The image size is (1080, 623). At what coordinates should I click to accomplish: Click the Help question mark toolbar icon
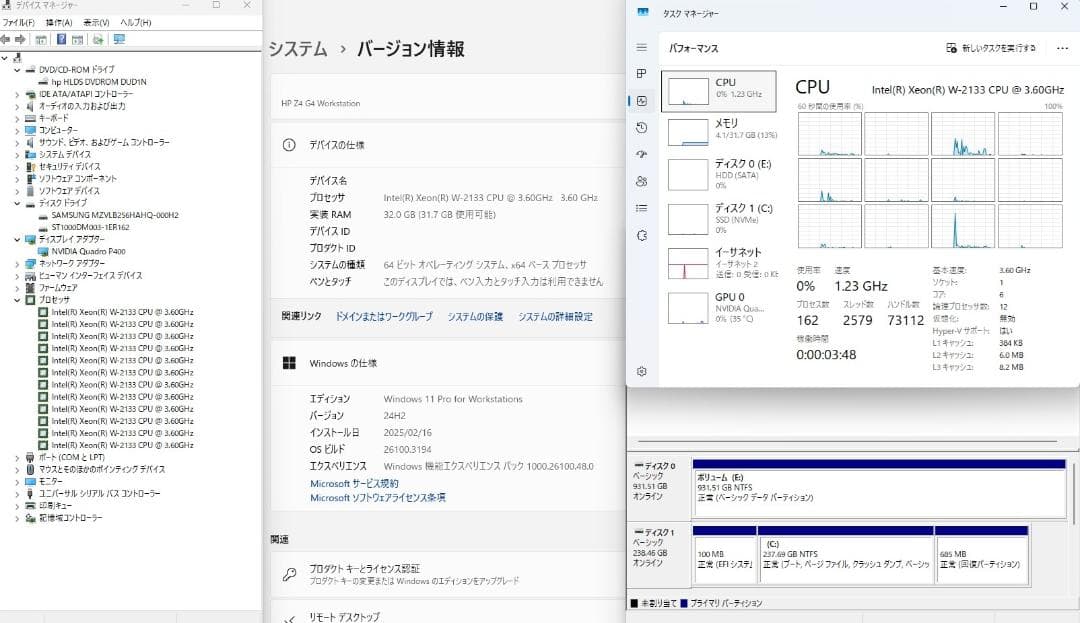click(62, 39)
